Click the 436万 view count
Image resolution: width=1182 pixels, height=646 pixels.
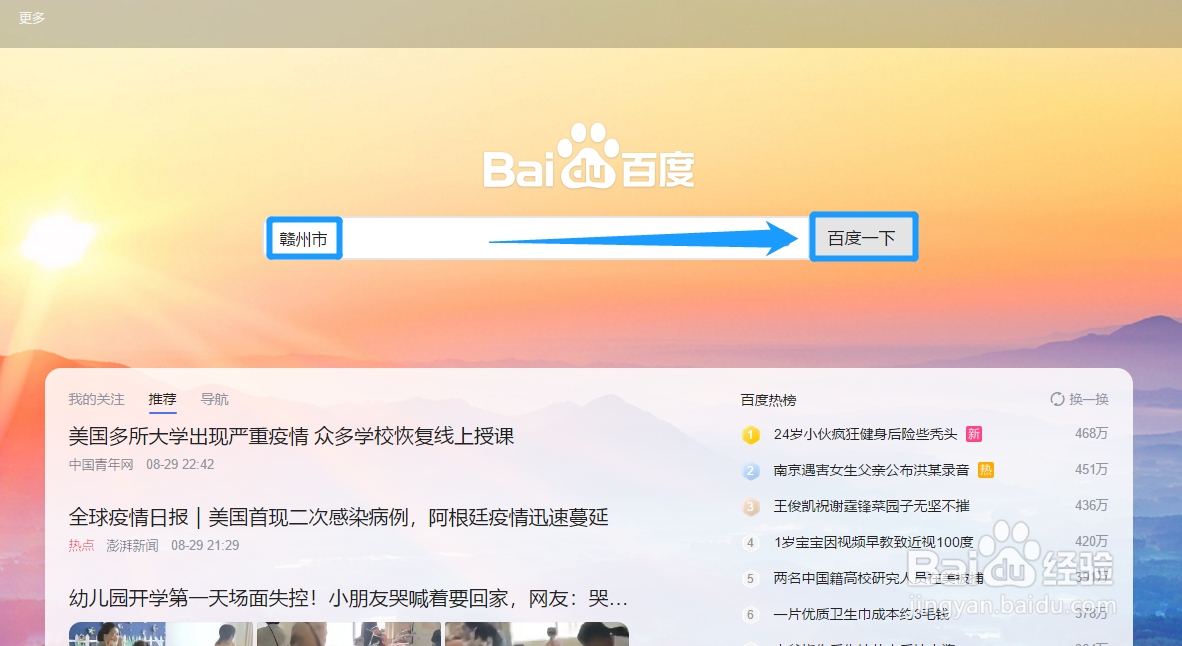click(1092, 506)
